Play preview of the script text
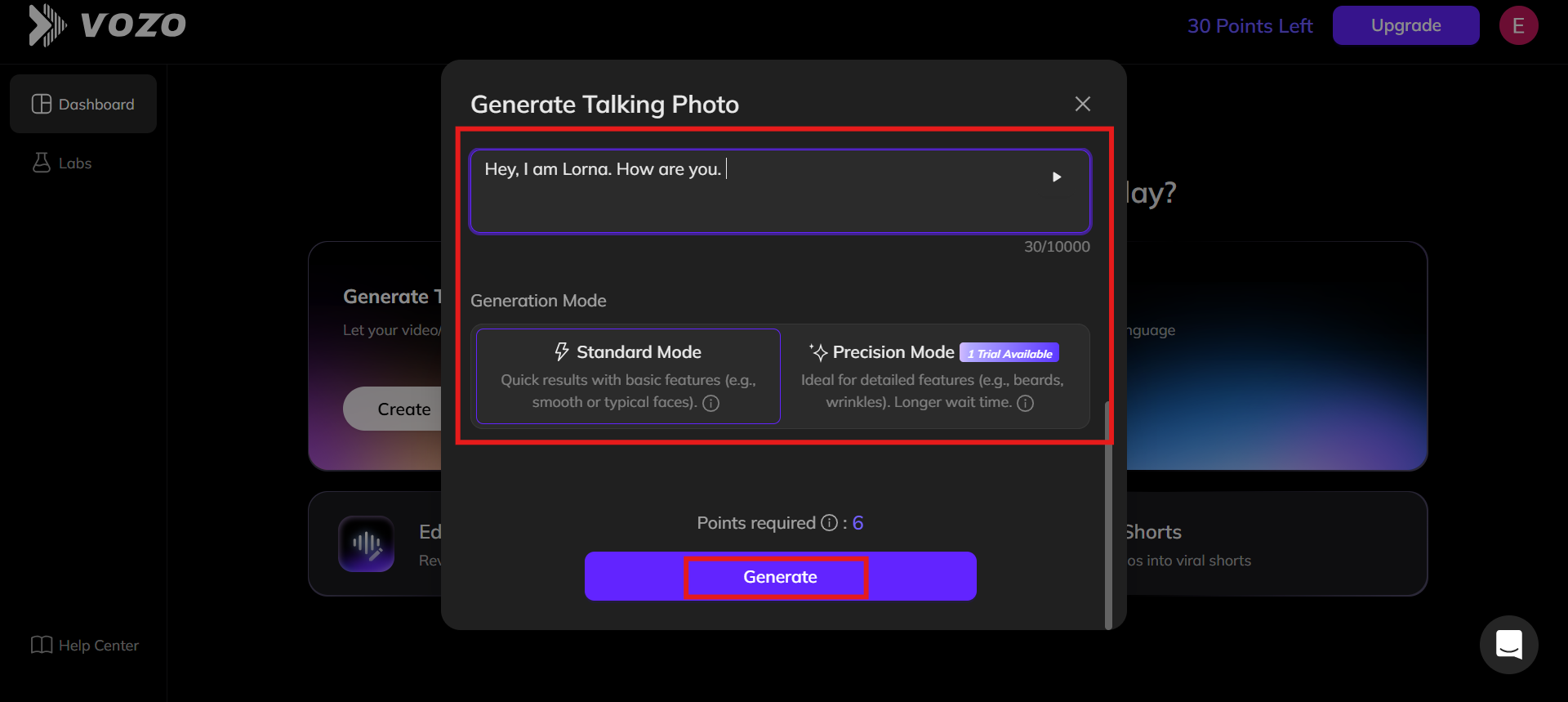This screenshot has width=1568, height=702. tap(1057, 177)
